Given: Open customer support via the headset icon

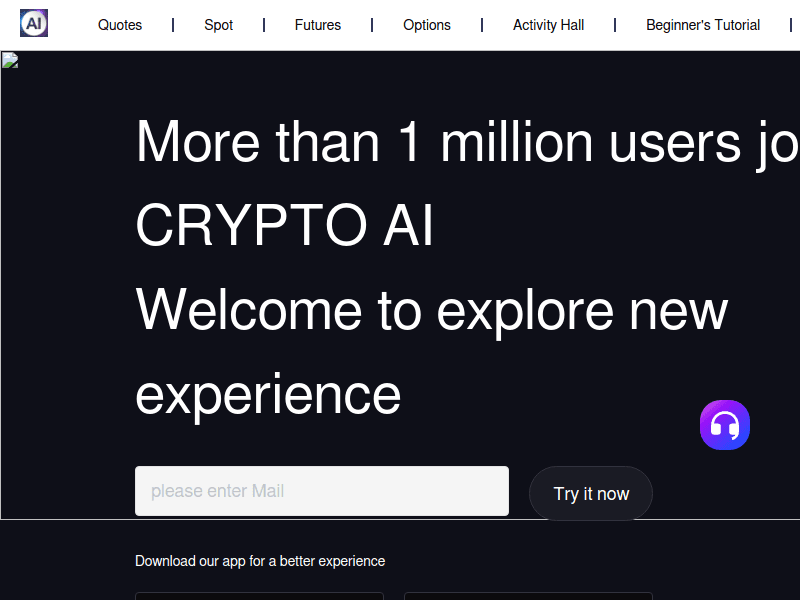Looking at the screenshot, I should tap(724, 425).
